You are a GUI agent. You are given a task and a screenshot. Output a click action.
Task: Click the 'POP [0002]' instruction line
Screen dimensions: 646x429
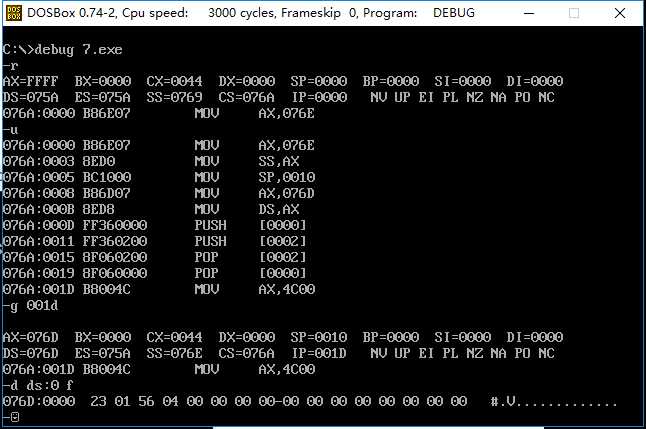[155, 257]
